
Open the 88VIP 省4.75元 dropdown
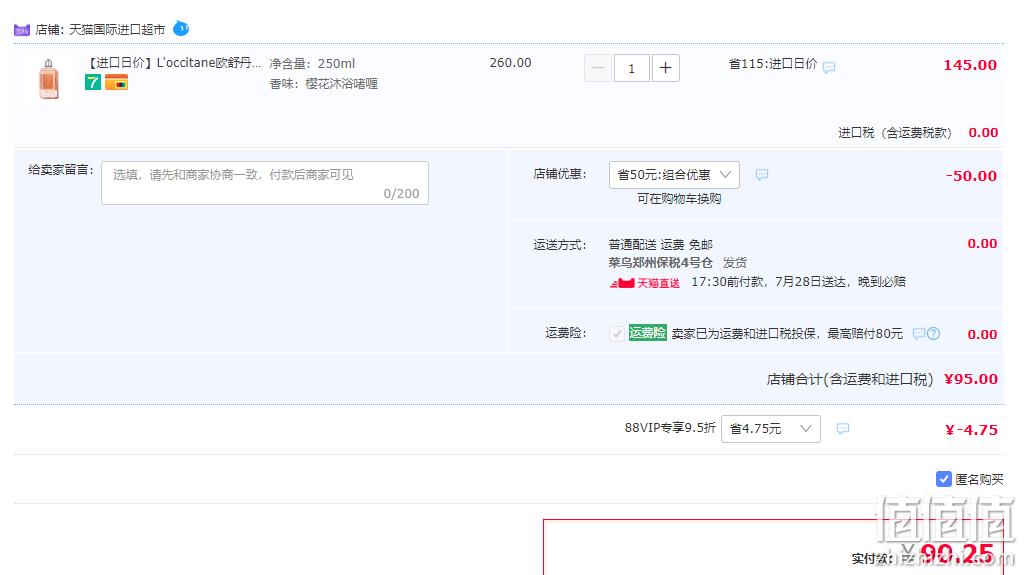pos(771,429)
